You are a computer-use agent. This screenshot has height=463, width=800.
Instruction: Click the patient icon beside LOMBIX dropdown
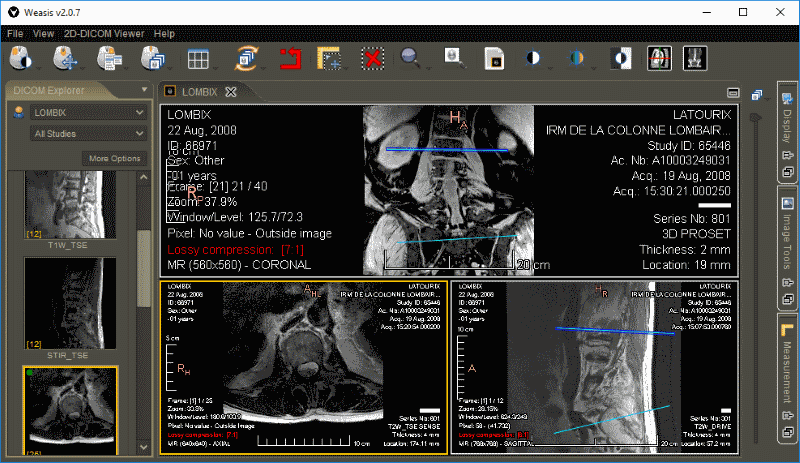tap(19, 112)
